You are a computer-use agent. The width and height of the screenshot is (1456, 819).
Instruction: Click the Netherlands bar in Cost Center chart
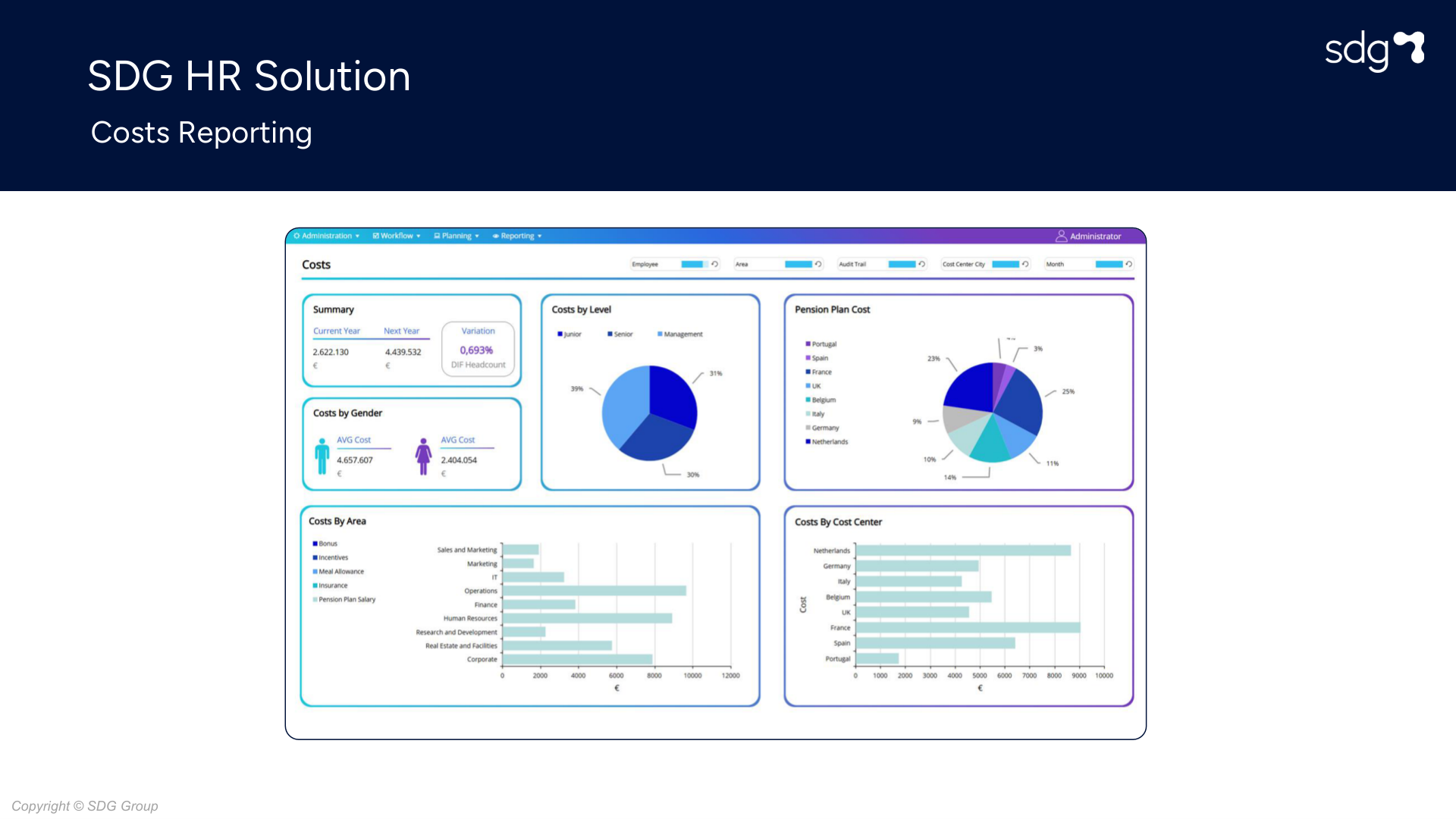tap(963, 551)
